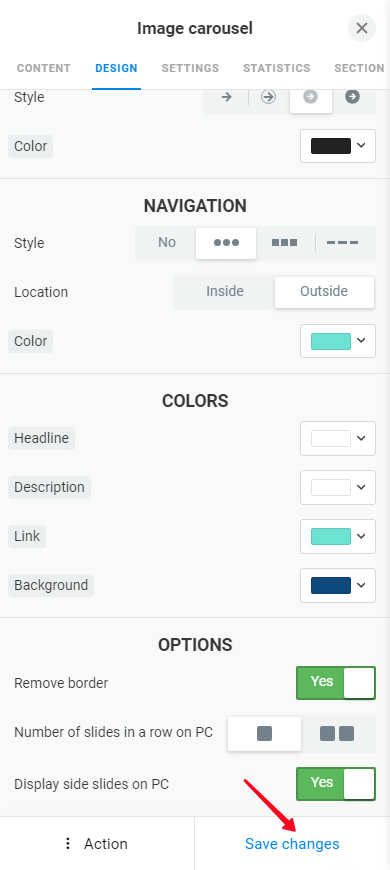Set two slides per row on PC
The height and width of the screenshot is (870, 390).
tap(337, 734)
